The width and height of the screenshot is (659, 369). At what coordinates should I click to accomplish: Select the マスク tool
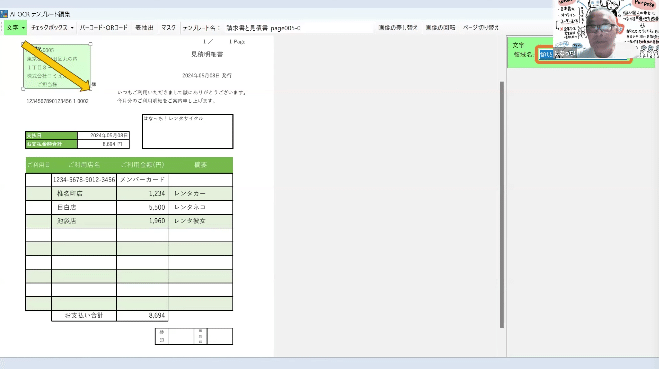(168, 28)
